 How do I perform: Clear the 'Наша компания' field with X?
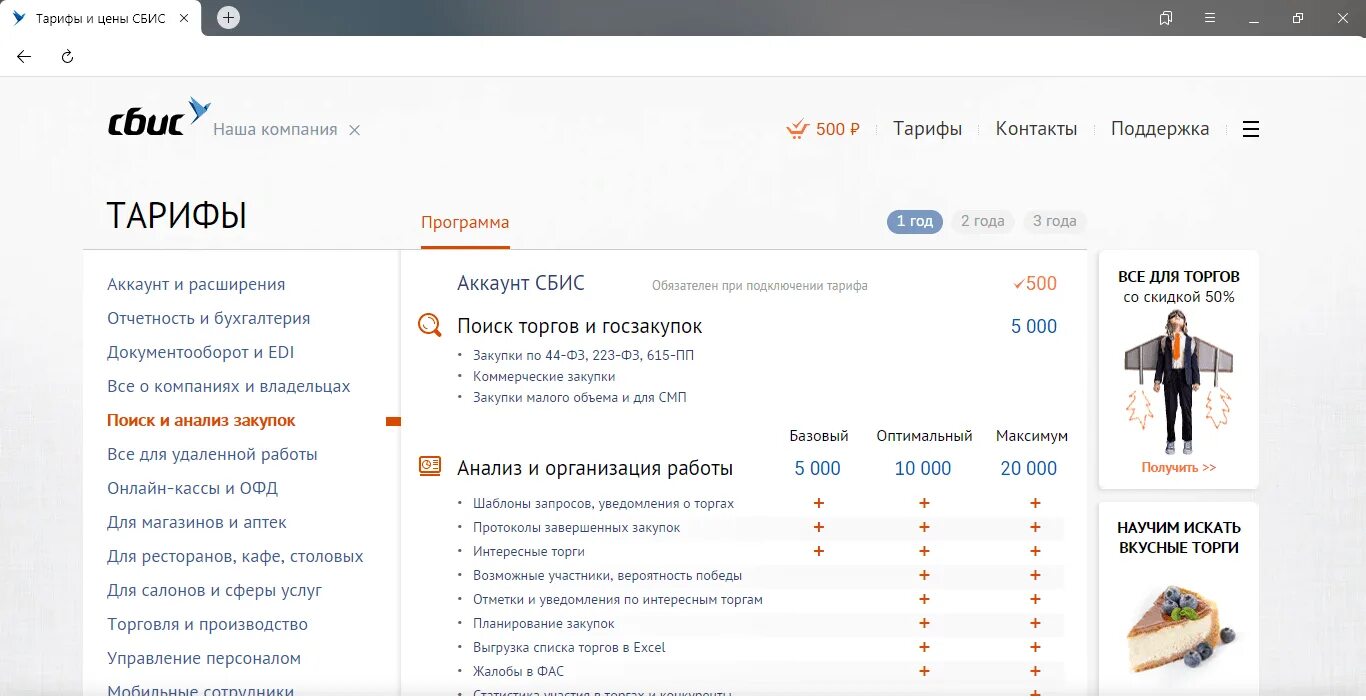(354, 130)
